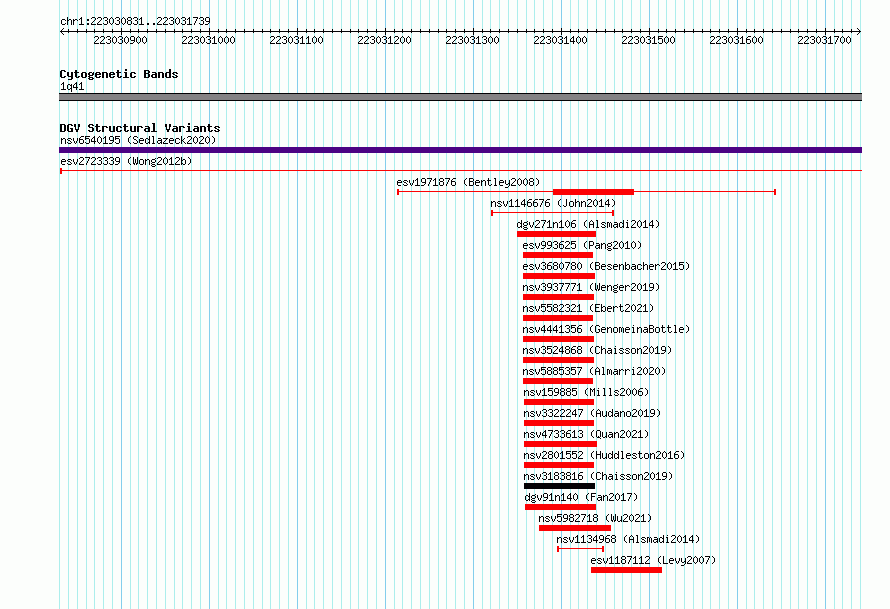Open the esv2723339 (Wong2012b) variant label

tap(126, 161)
